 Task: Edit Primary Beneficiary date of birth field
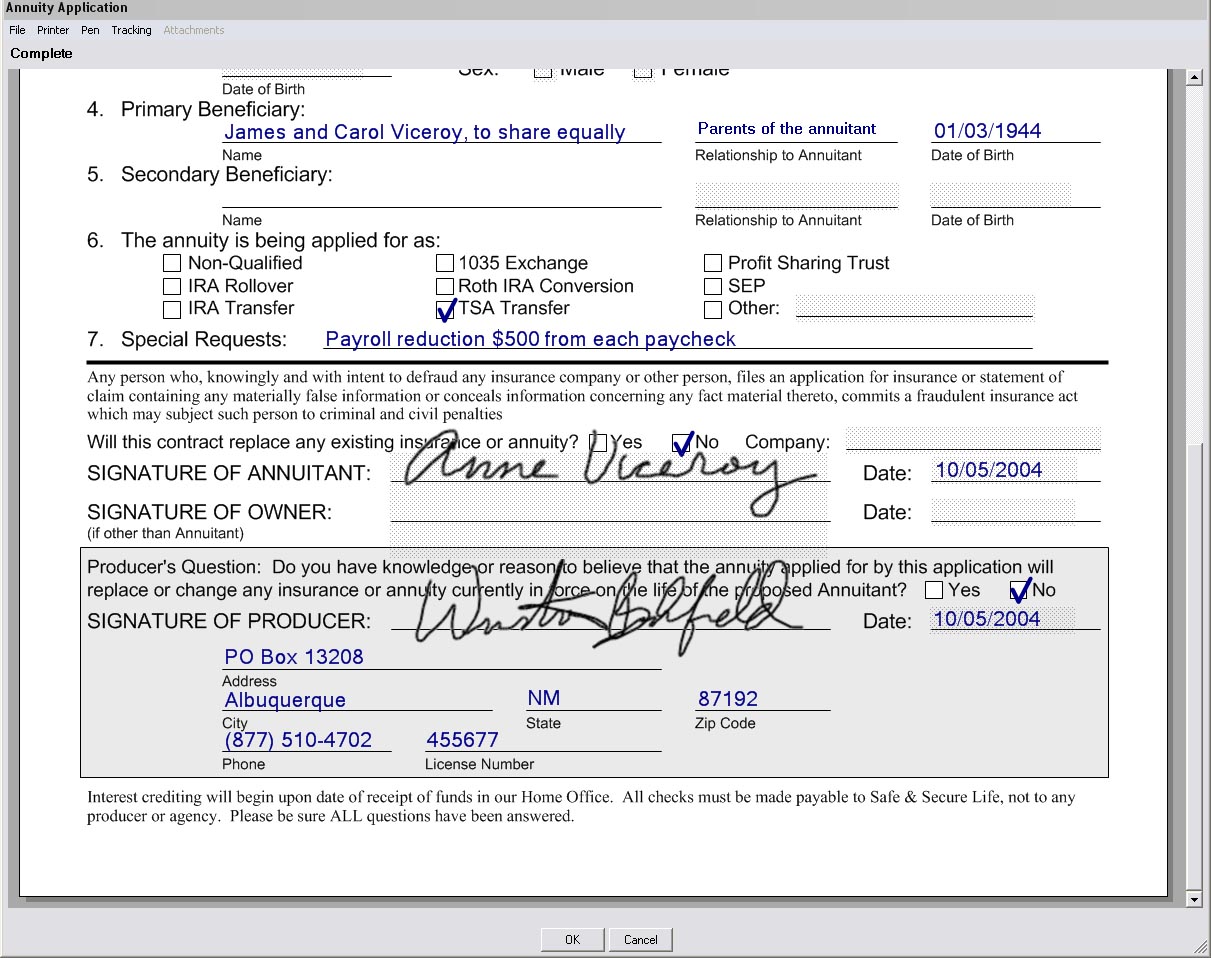click(x=1015, y=131)
